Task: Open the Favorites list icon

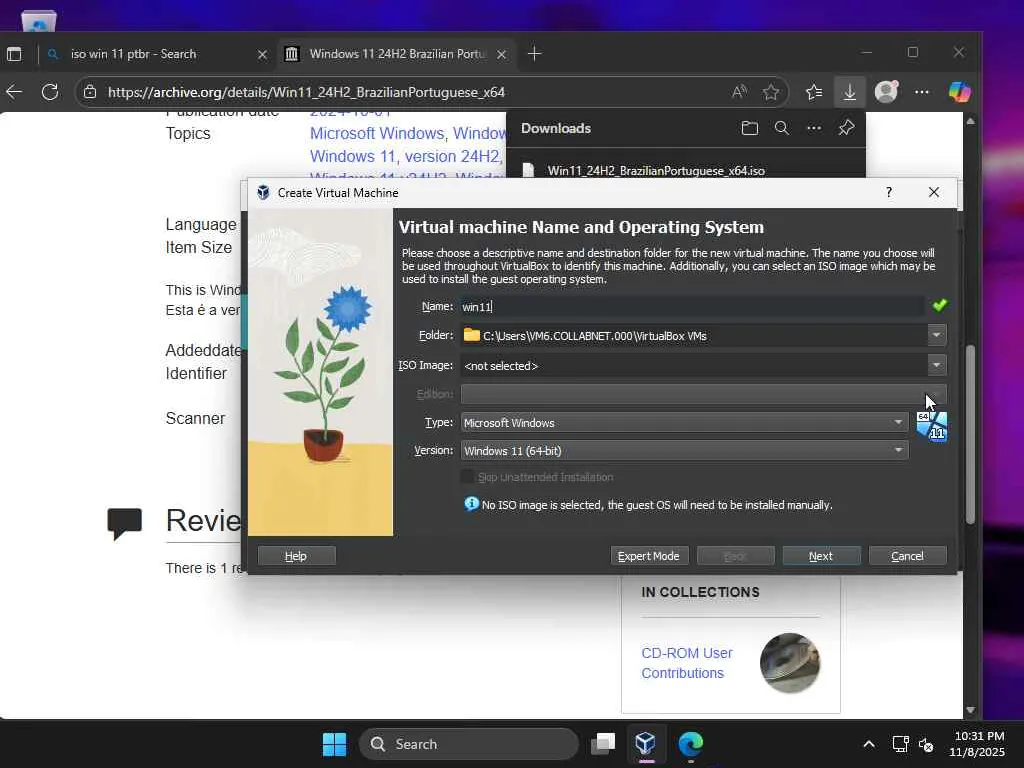Action: point(814,92)
